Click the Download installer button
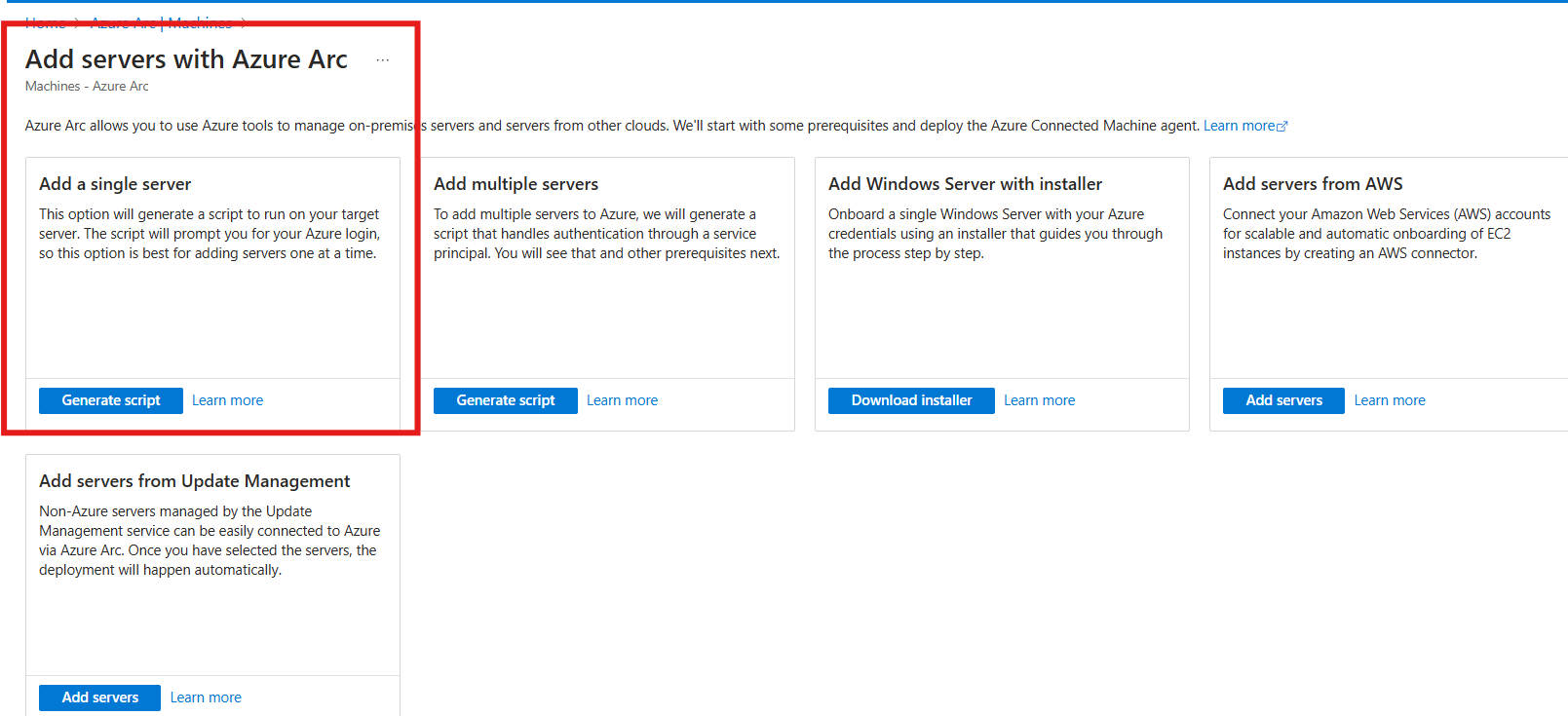The image size is (1568, 716). coord(911,400)
